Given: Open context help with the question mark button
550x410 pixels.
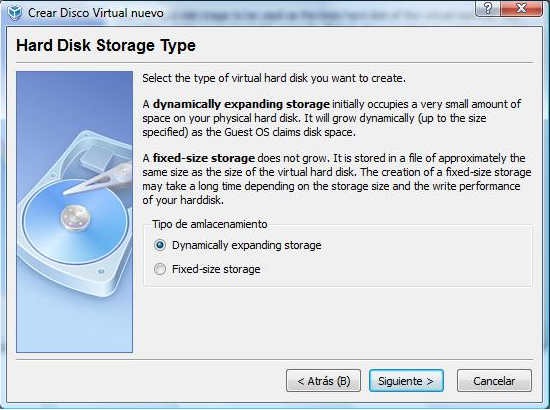Looking at the screenshot, I should (488, 8).
